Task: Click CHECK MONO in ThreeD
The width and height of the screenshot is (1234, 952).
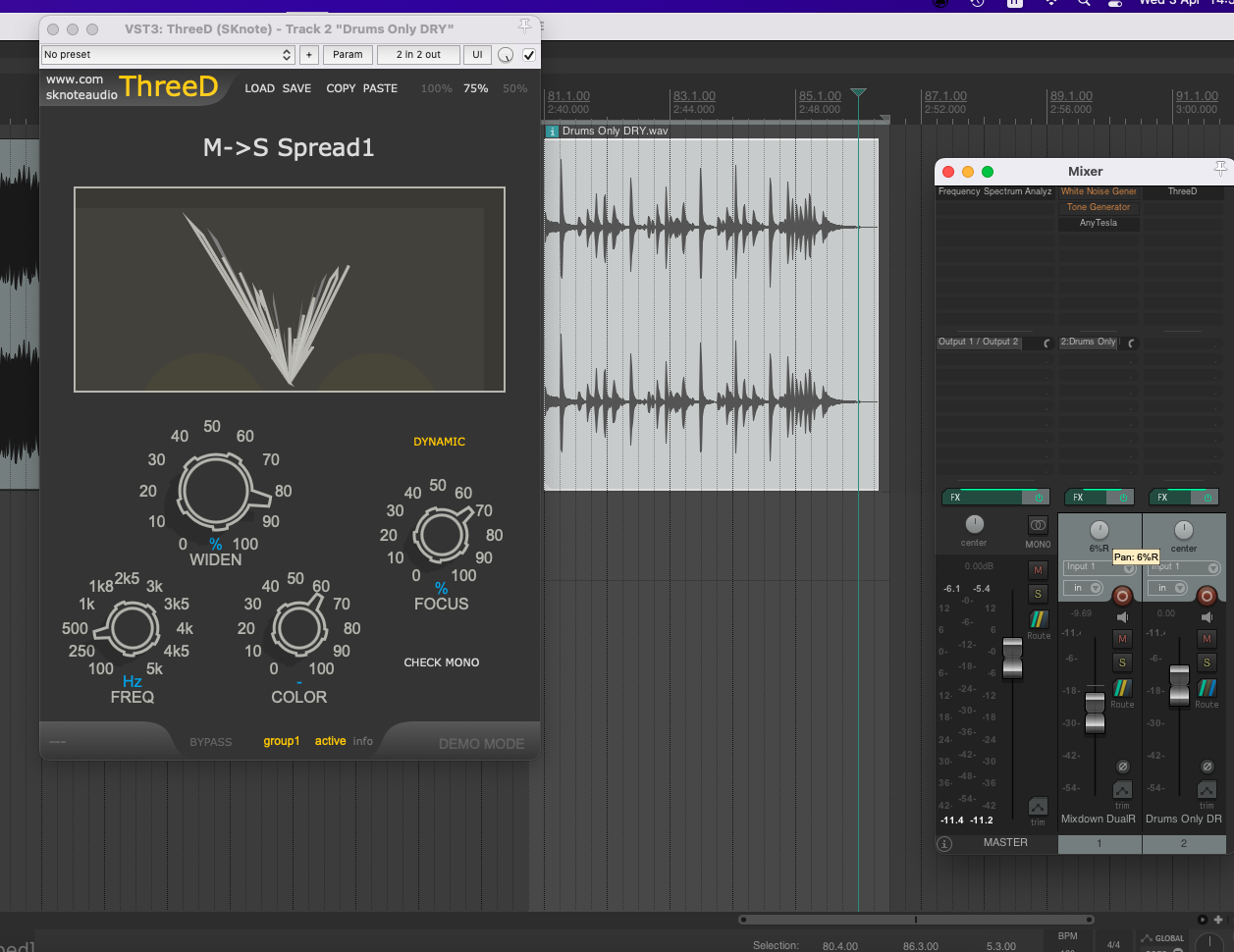Action: click(x=442, y=662)
